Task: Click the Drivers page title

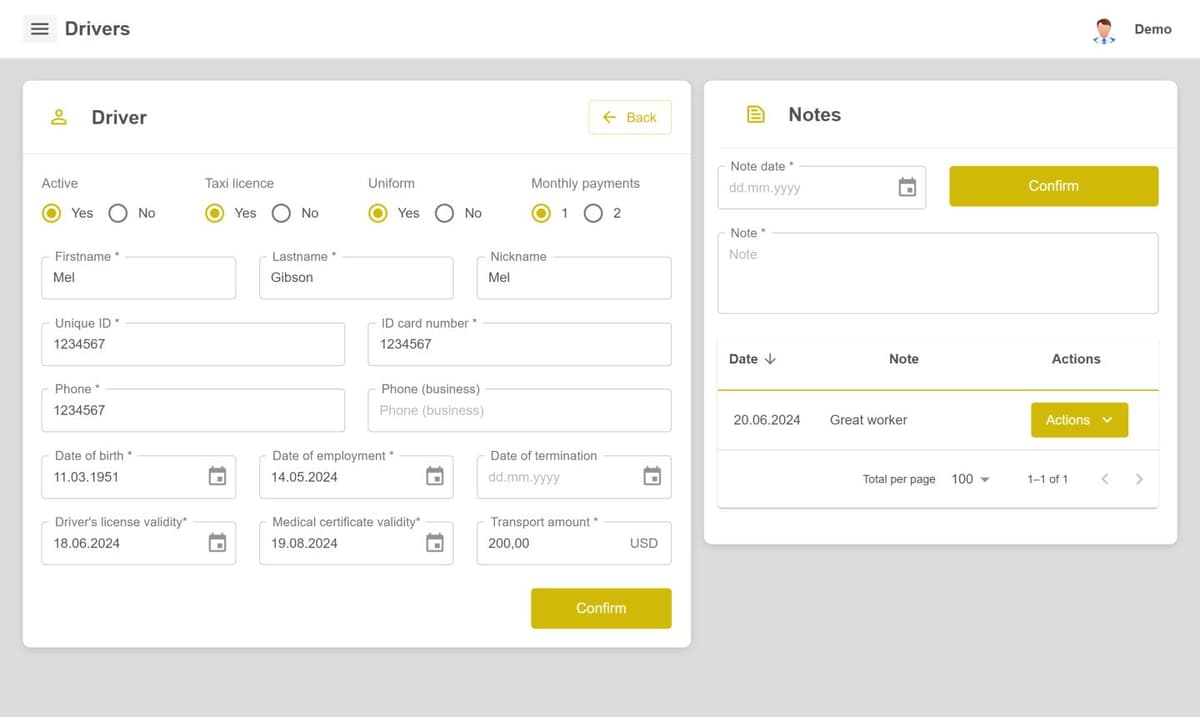Action: (97, 28)
